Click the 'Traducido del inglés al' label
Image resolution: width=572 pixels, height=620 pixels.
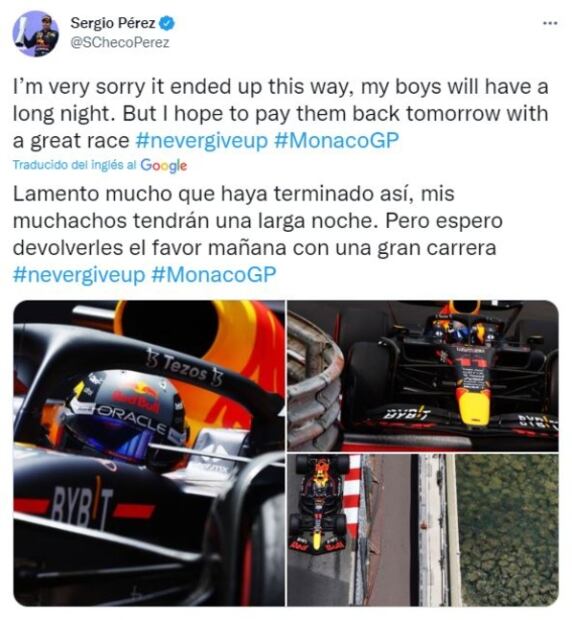(74, 165)
